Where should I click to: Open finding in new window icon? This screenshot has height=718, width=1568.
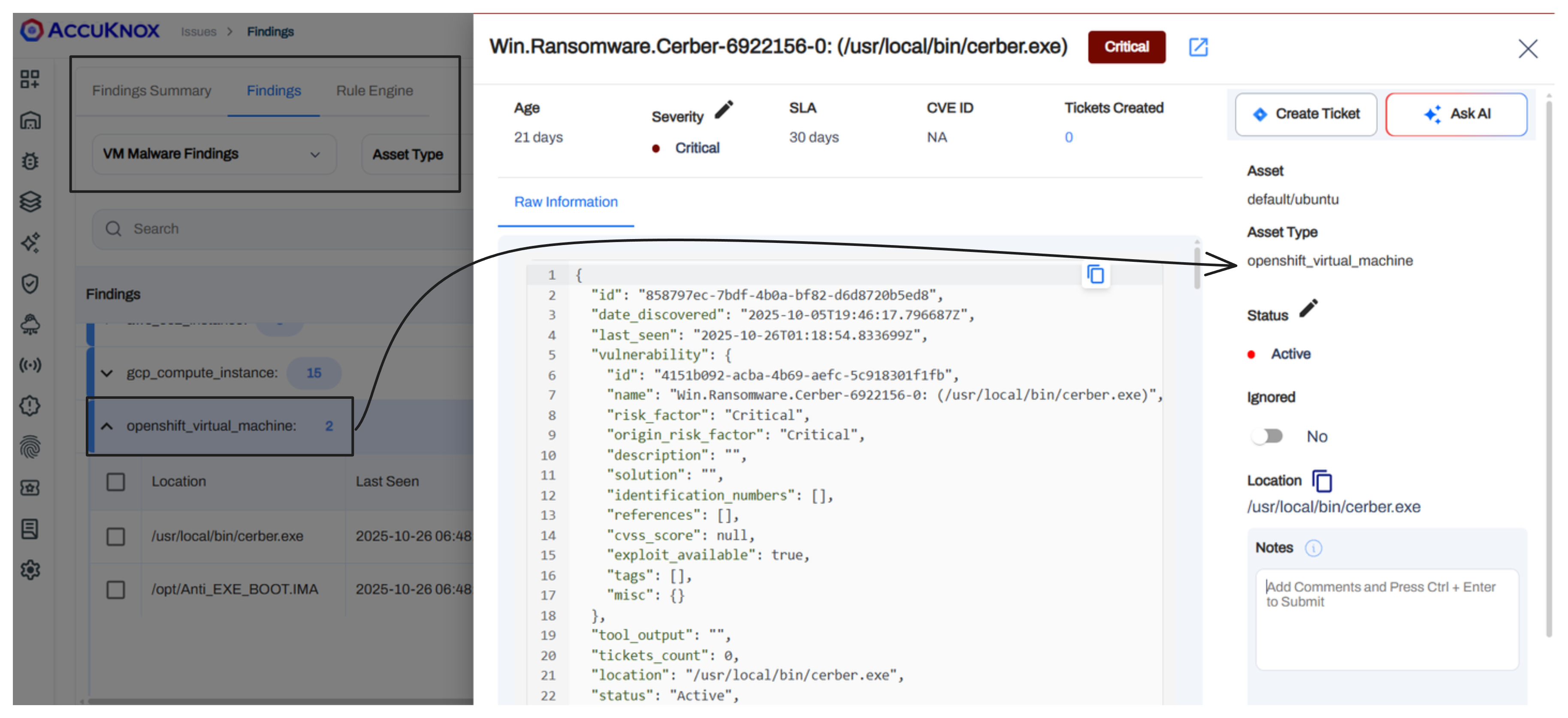point(1198,47)
